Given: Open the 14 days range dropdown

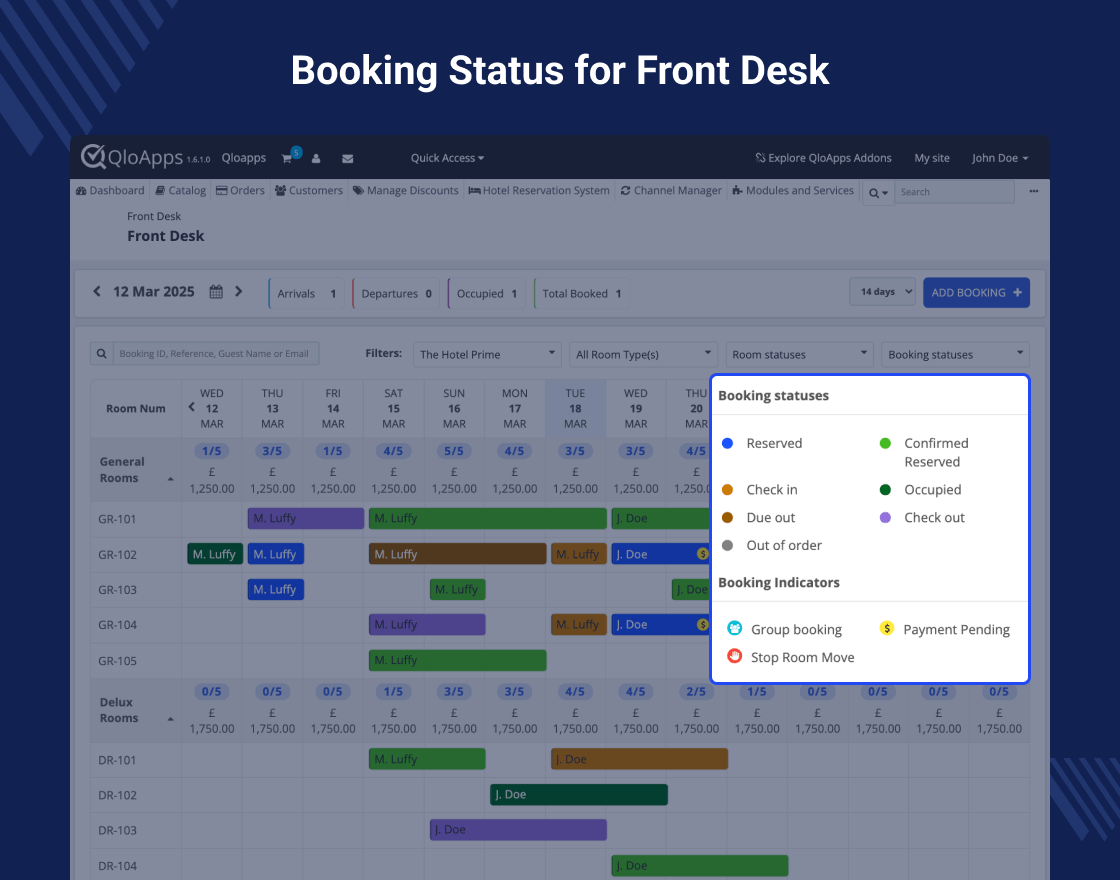Looking at the screenshot, I should (x=883, y=292).
